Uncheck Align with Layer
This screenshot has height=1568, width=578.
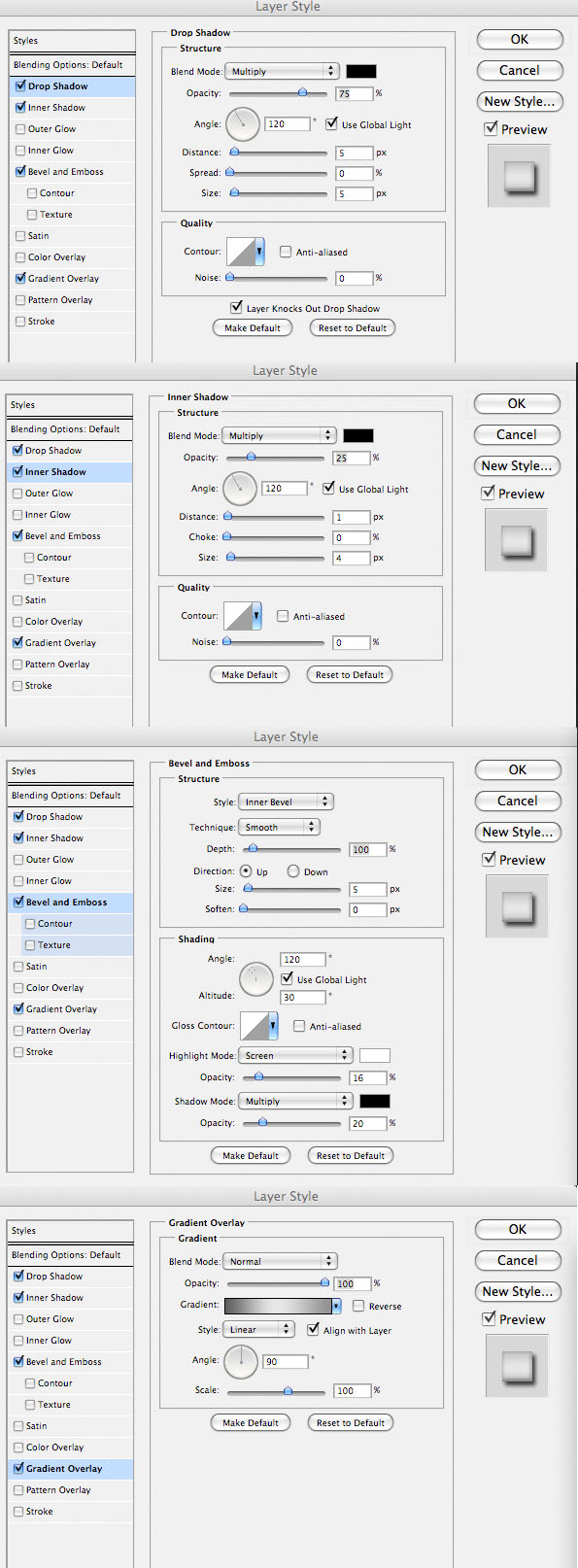pos(313,1330)
